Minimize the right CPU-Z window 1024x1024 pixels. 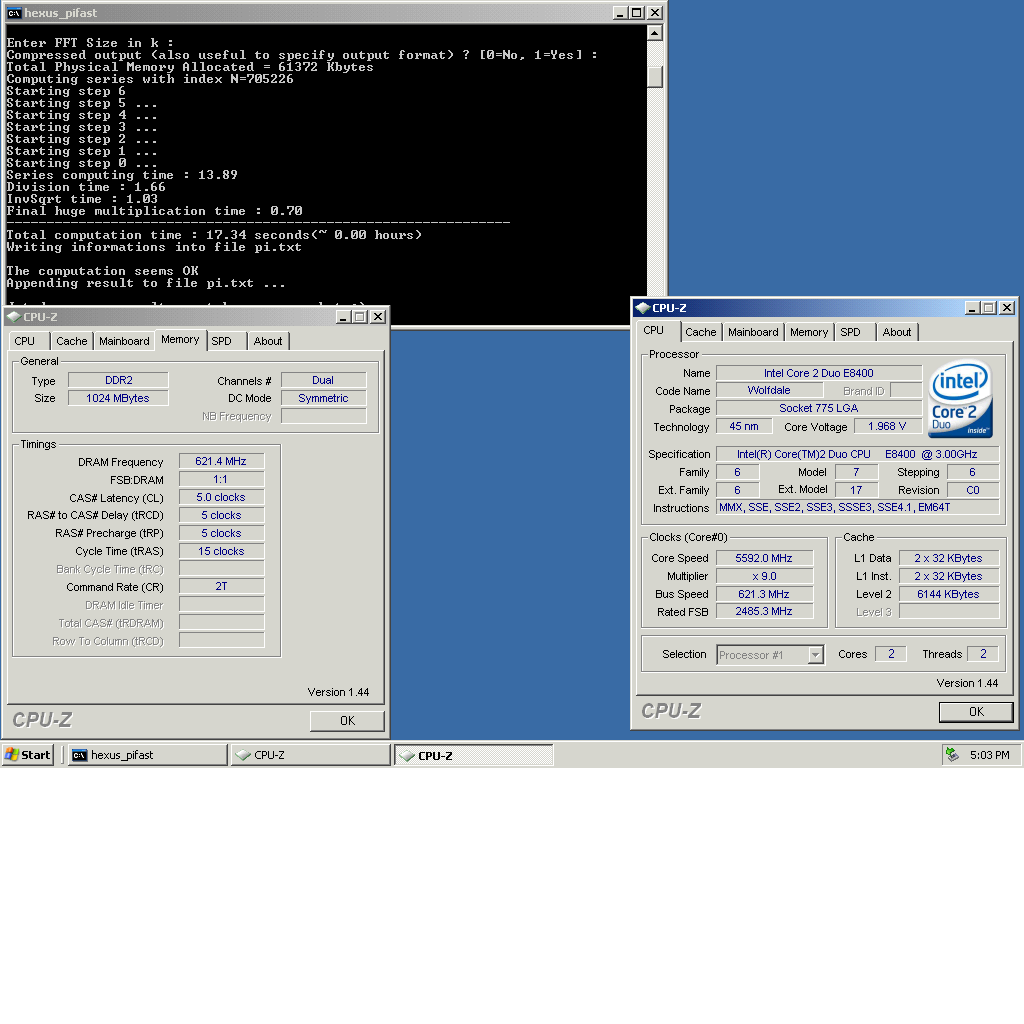click(x=973, y=308)
